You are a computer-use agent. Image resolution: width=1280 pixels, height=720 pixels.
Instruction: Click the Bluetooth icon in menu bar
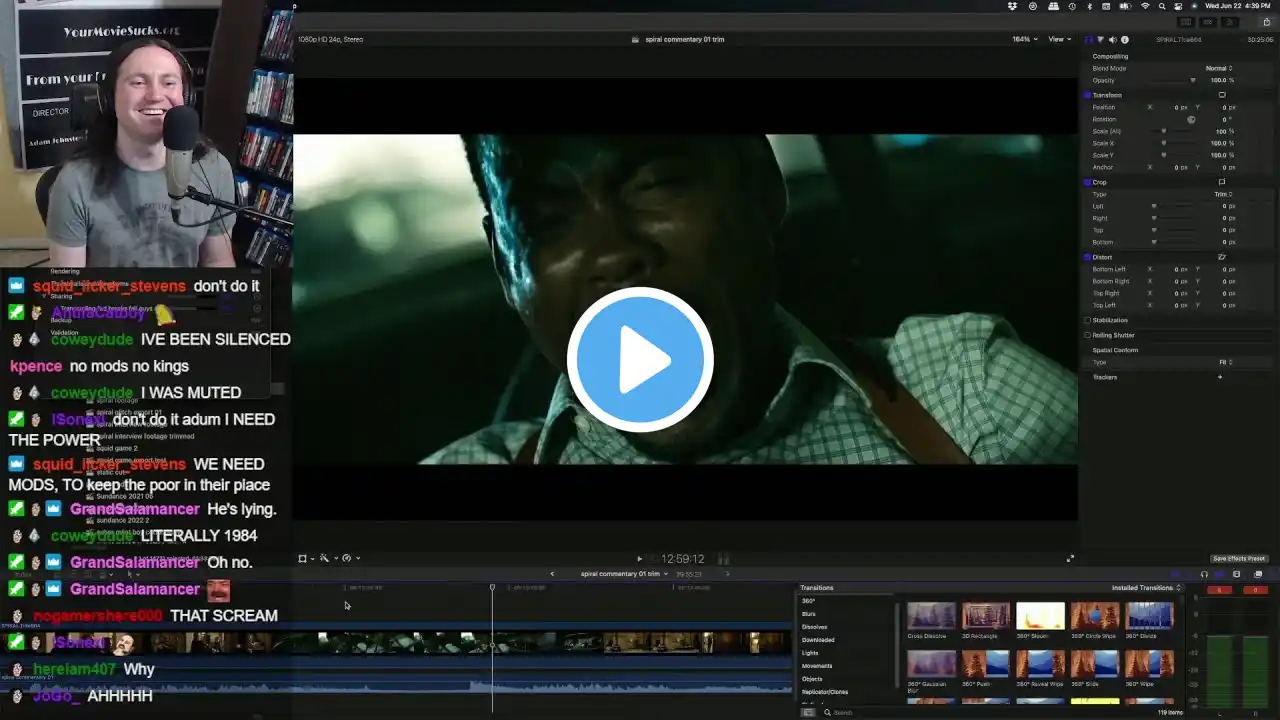click(x=1090, y=6)
